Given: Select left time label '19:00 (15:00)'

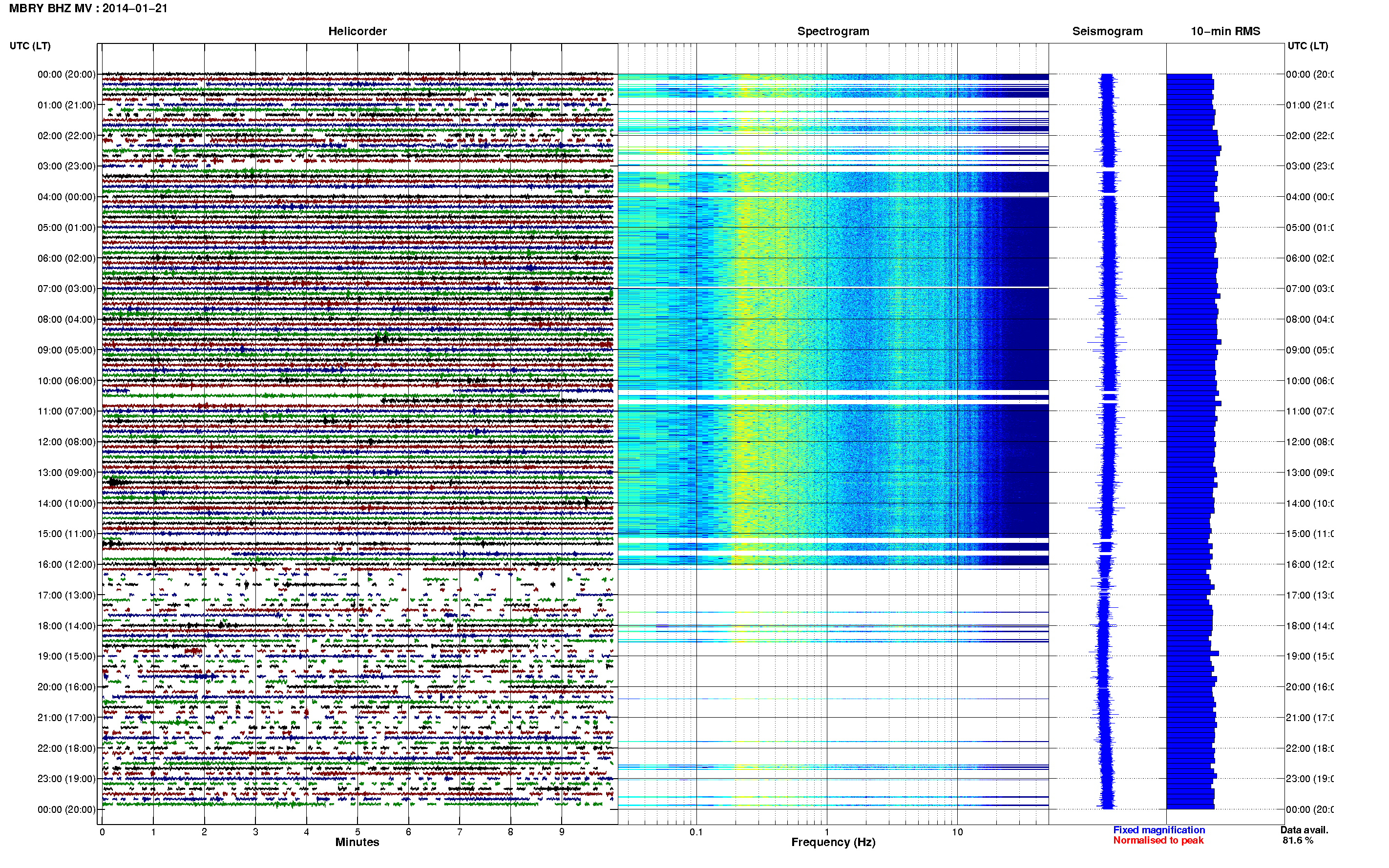Looking at the screenshot, I should (x=66, y=657).
